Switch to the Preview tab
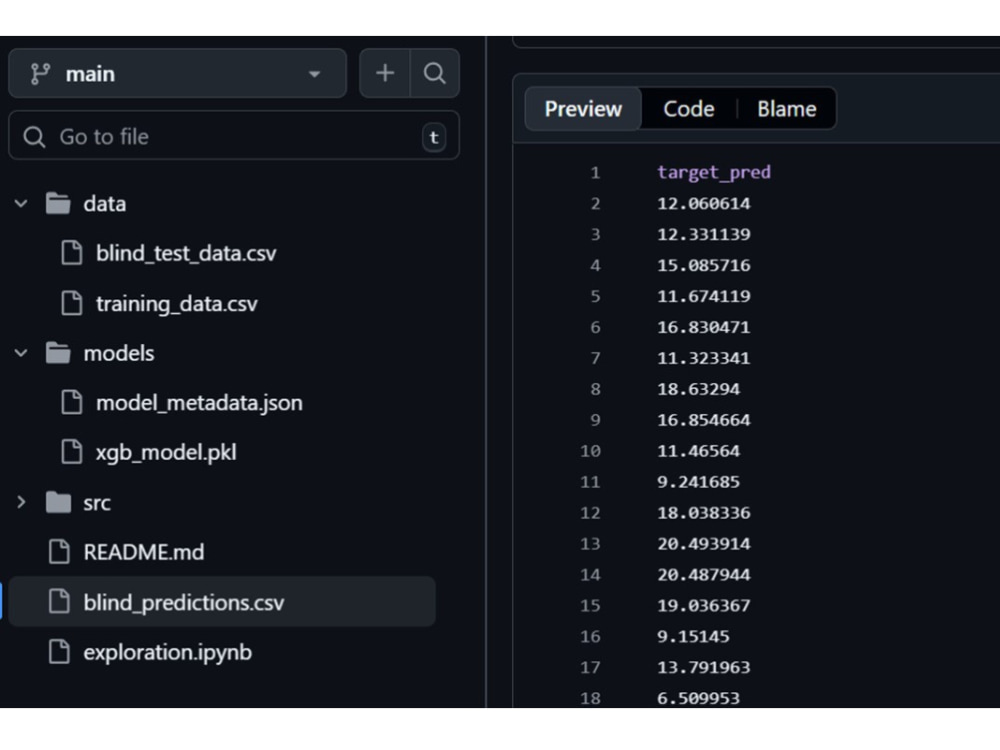 583,109
